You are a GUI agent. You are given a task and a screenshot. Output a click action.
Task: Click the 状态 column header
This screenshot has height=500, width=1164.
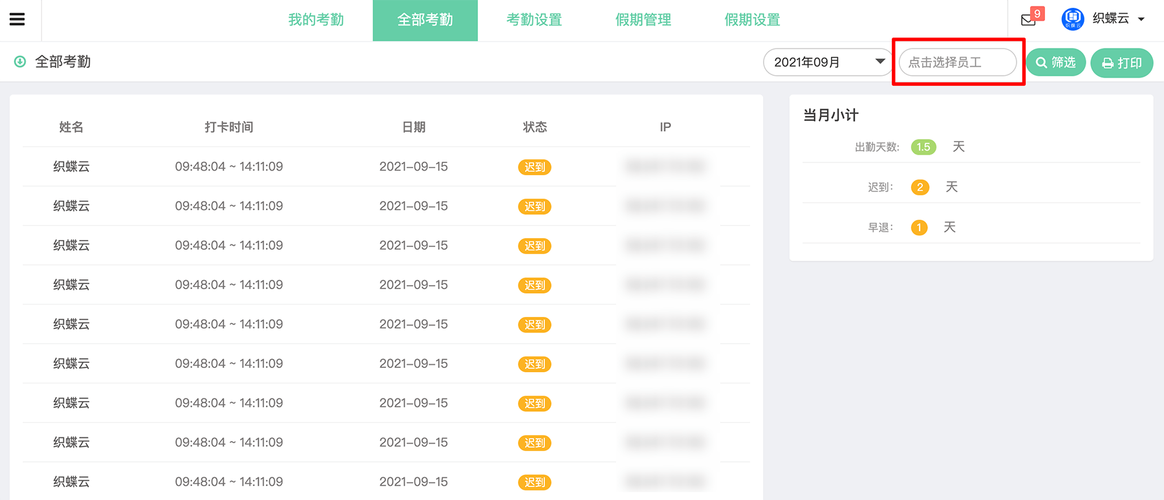(x=534, y=127)
